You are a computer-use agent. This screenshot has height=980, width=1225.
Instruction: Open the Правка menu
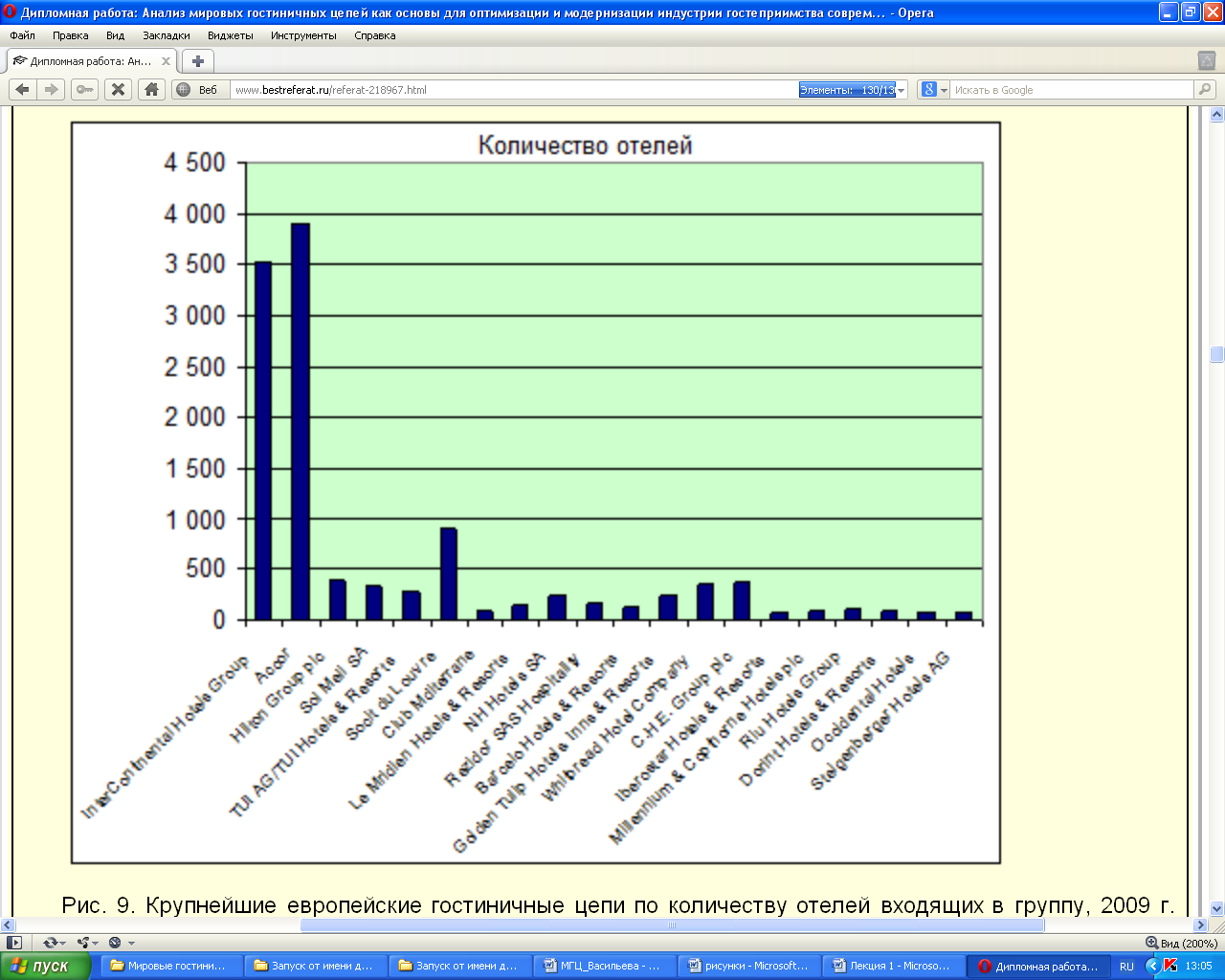(x=71, y=35)
